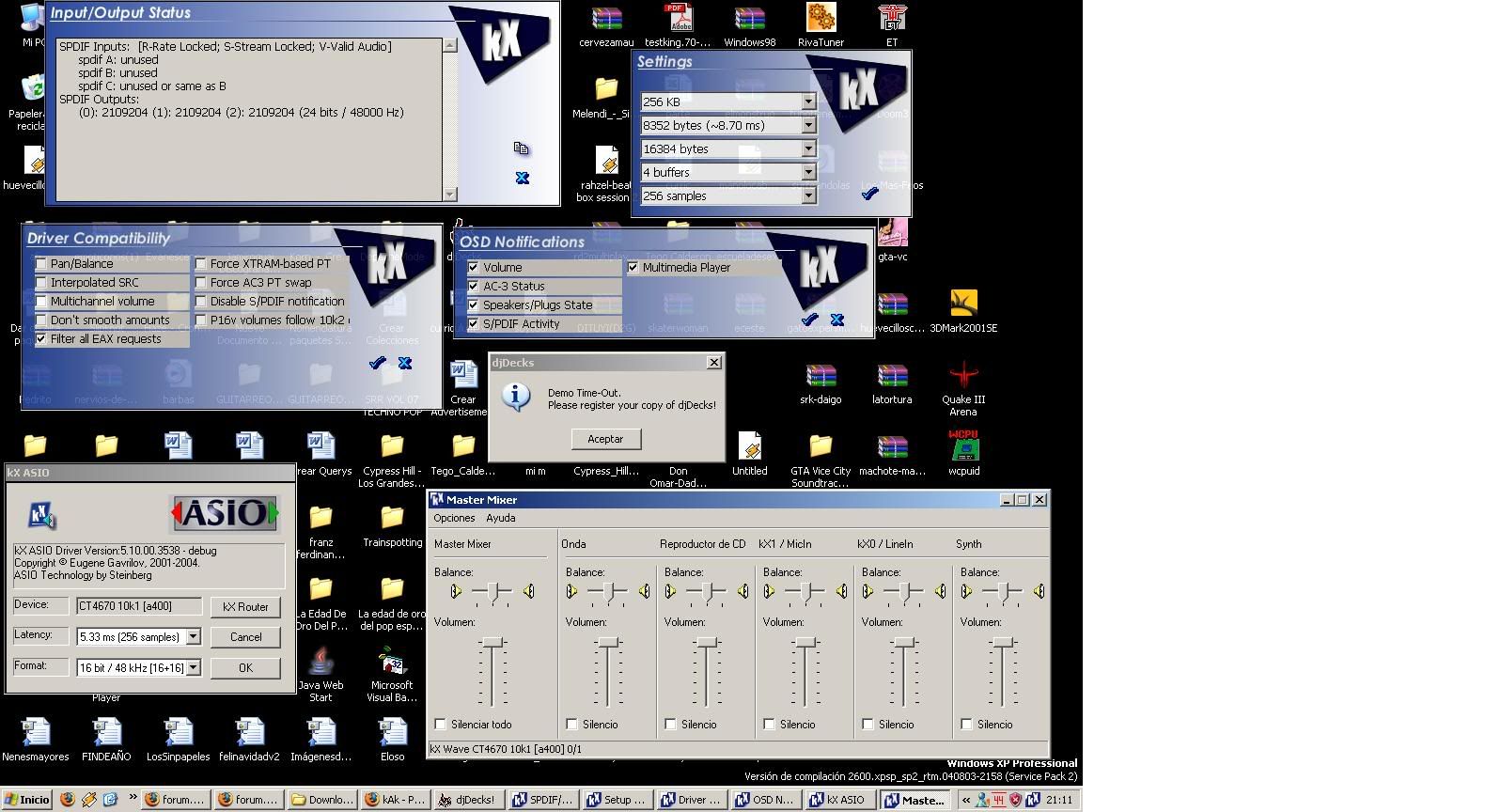Select the latortura archive icon

892,383
